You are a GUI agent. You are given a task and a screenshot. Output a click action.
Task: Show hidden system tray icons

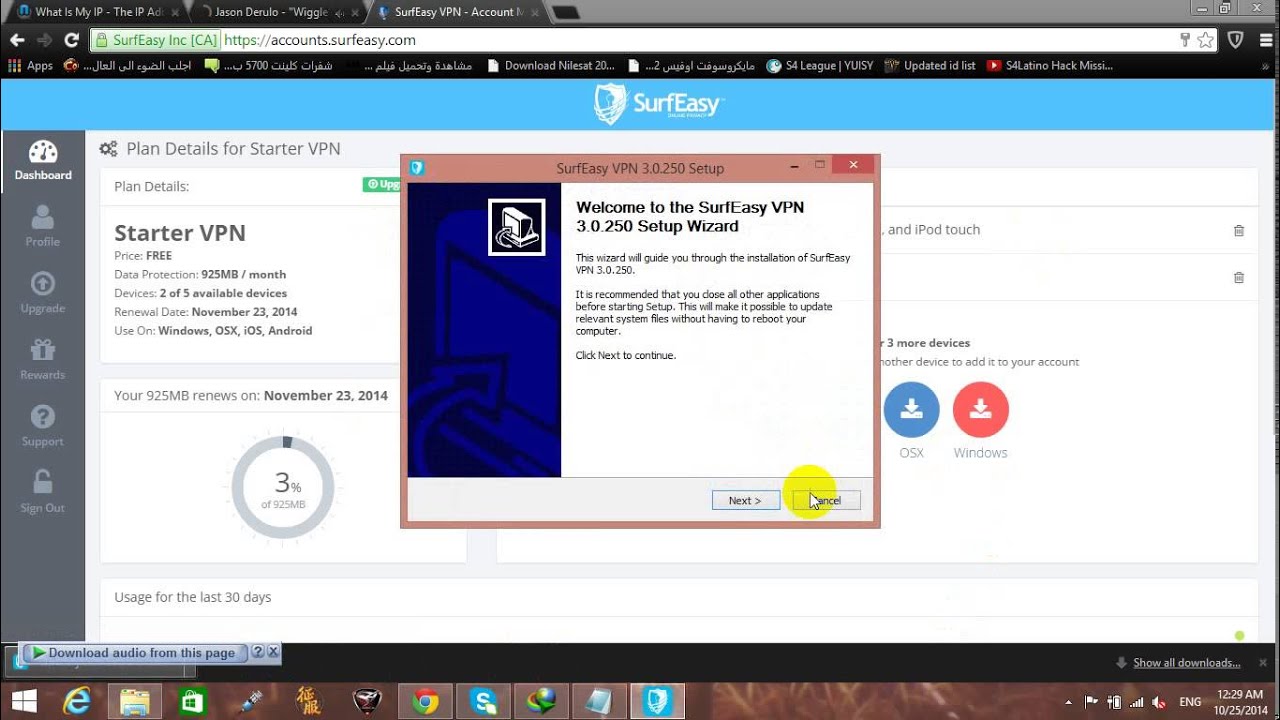tap(1070, 701)
